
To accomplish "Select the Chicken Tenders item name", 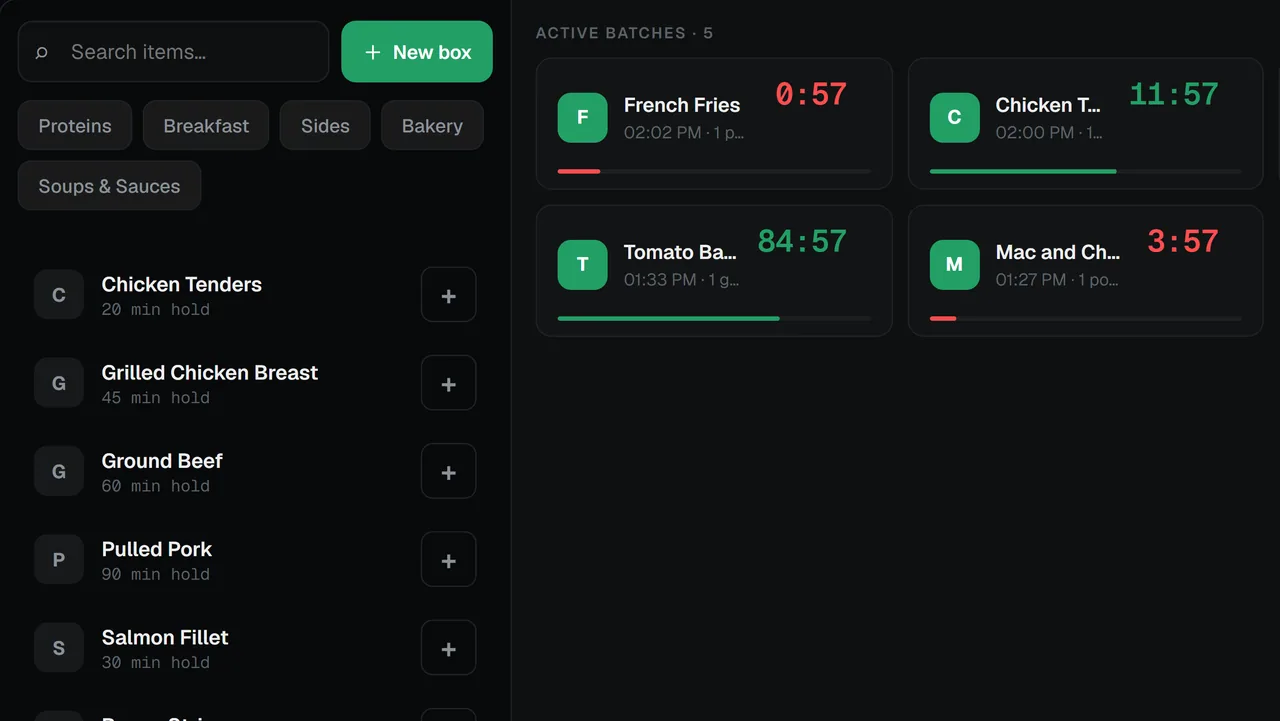I will click(181, 284).
